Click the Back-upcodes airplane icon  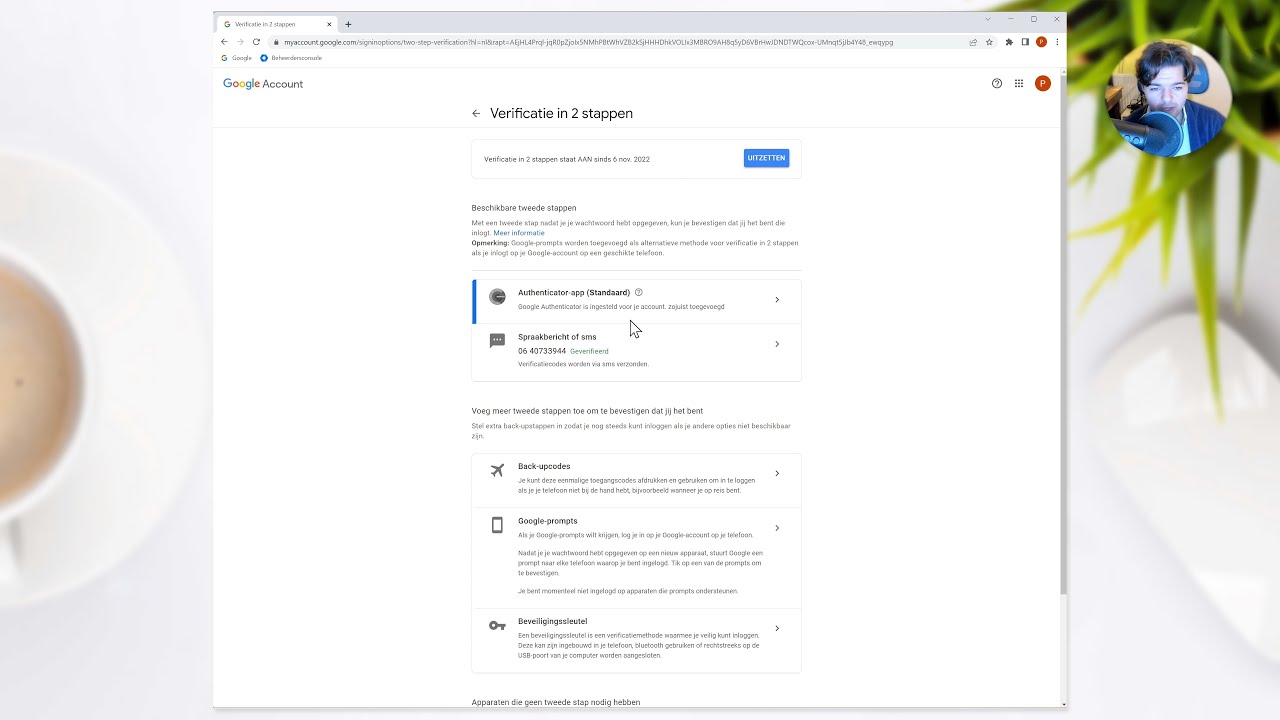pyautogui.click(x=497, y=470)
